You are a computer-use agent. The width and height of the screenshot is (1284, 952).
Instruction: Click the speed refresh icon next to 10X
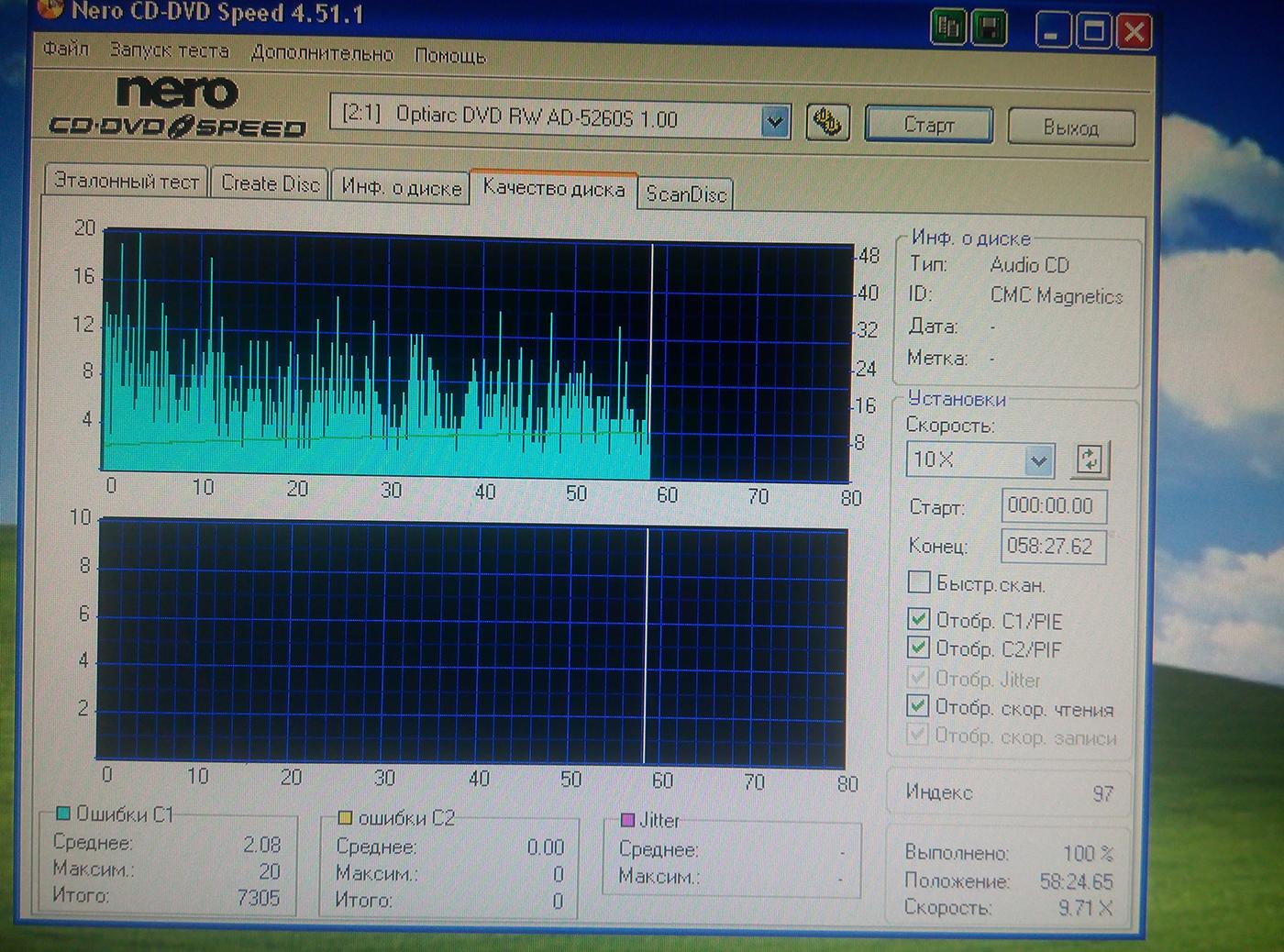(1090, 459)
